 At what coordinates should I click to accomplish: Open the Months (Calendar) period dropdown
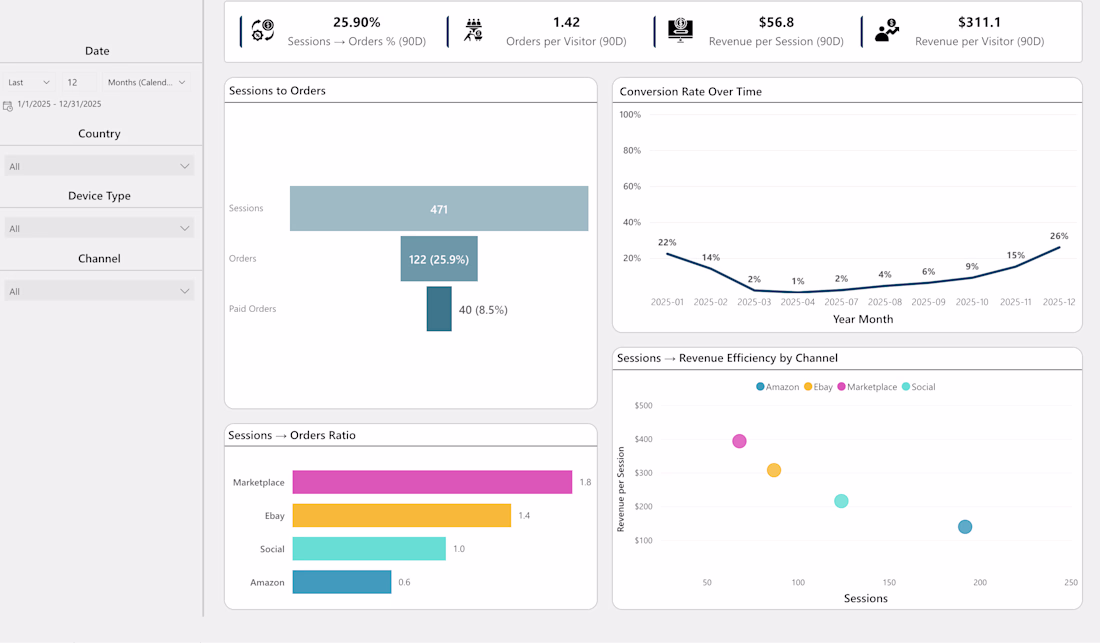pyautogui.click(x=146, y=82)
